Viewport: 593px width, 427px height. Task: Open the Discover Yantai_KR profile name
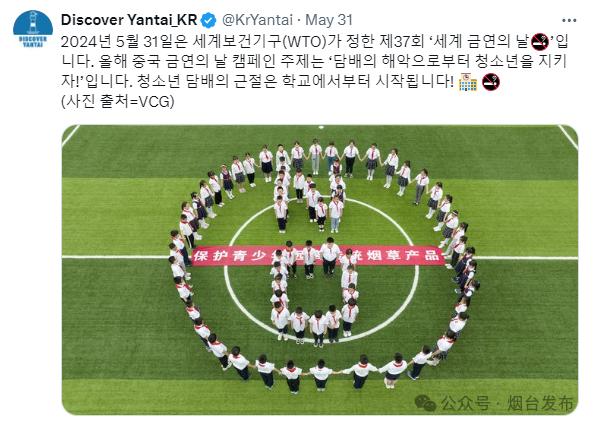click(x=129, y=20)
